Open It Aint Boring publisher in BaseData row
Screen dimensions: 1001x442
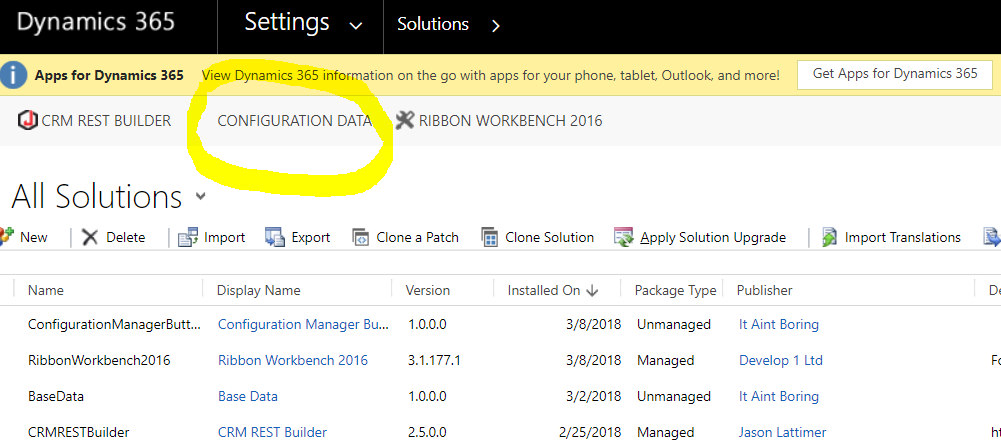(x=779, y=396)
